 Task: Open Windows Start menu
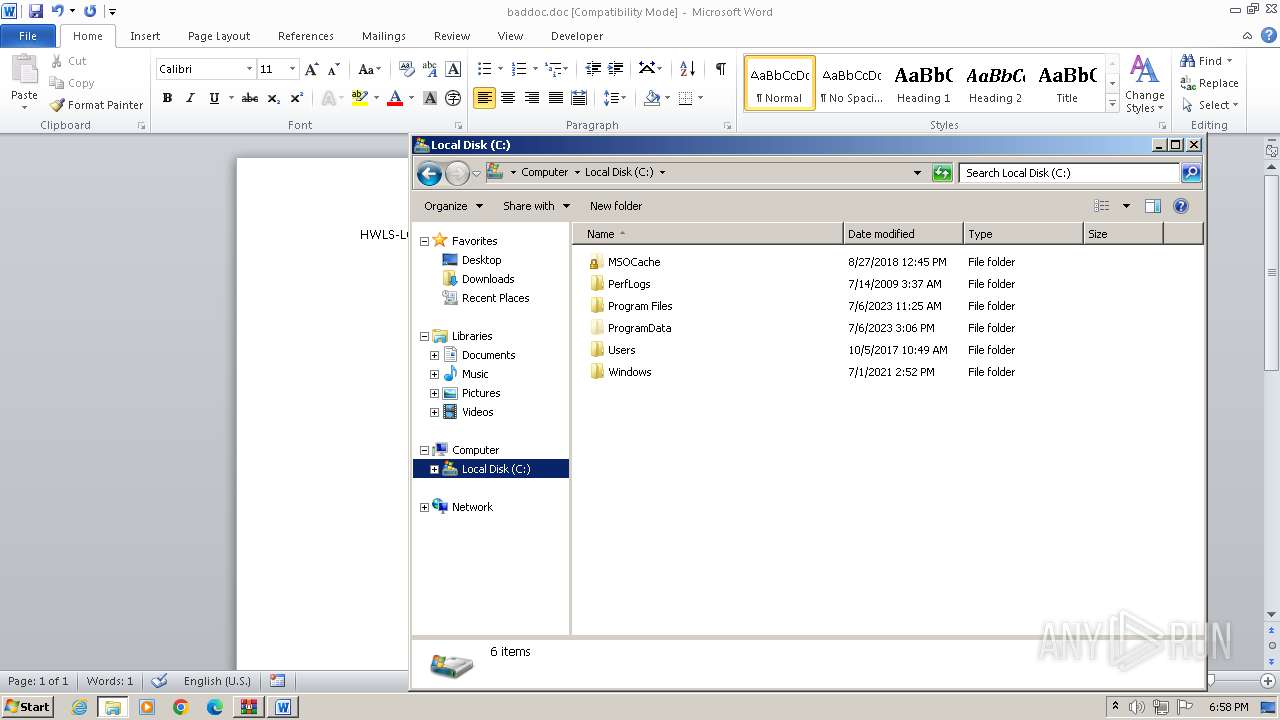click(28, 707)
